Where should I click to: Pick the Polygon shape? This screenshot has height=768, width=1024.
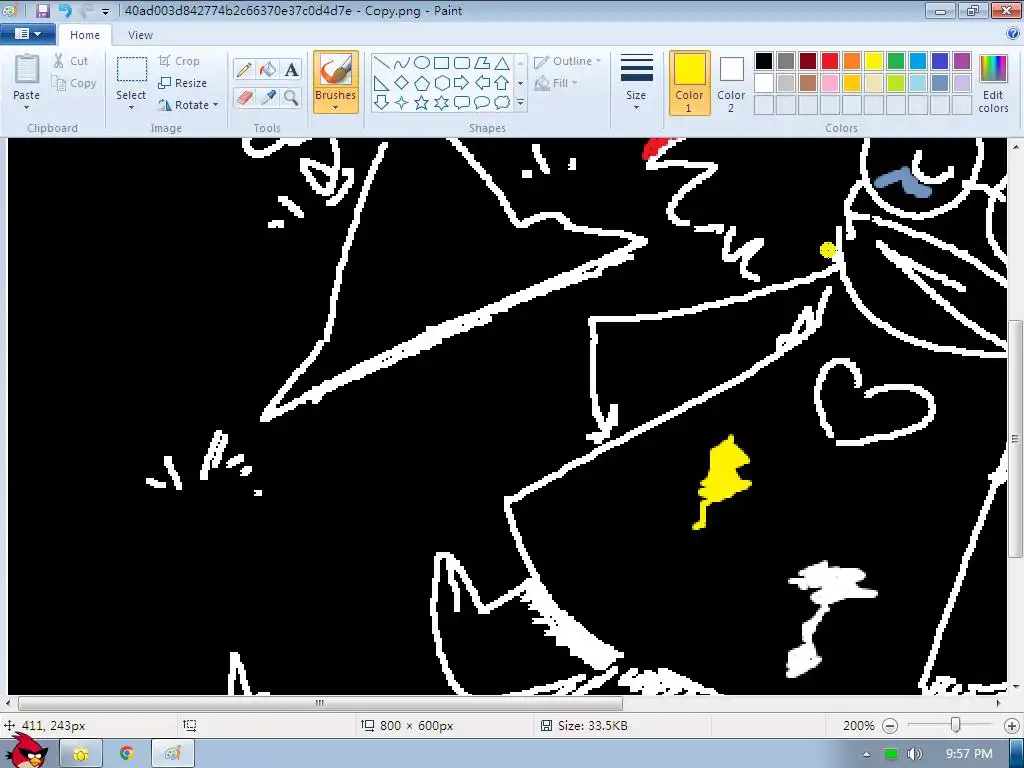click(x=482, y=63)
